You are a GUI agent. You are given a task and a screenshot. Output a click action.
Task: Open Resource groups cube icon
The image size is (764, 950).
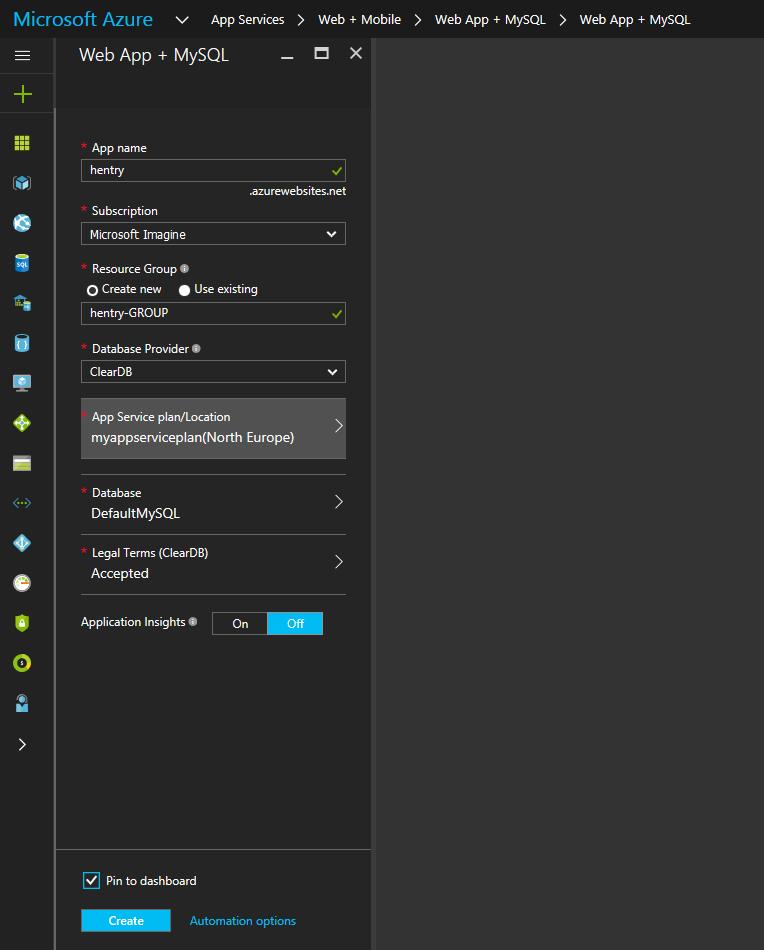point(22,183)
